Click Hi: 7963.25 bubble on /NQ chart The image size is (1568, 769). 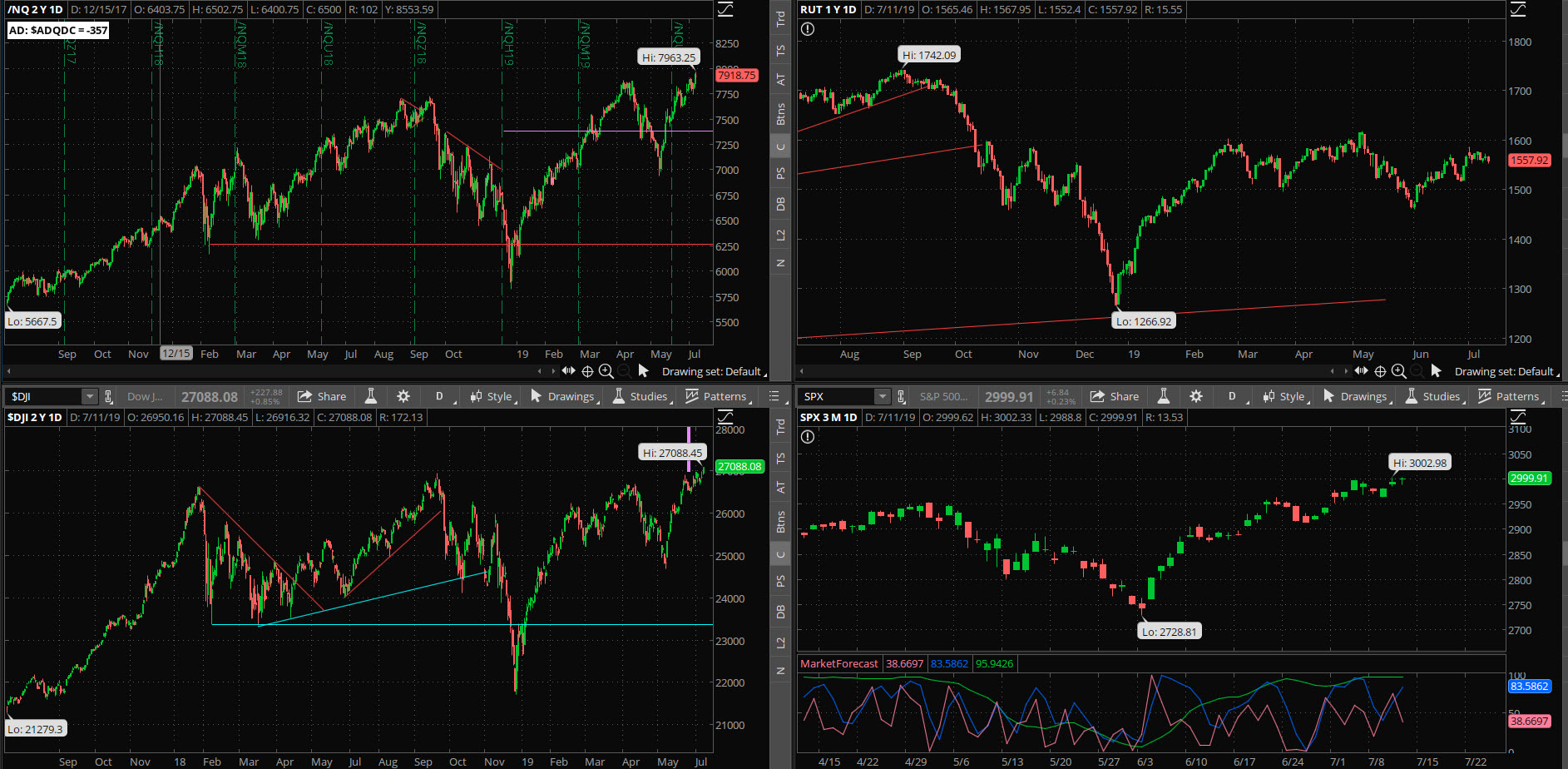point(669,57)
